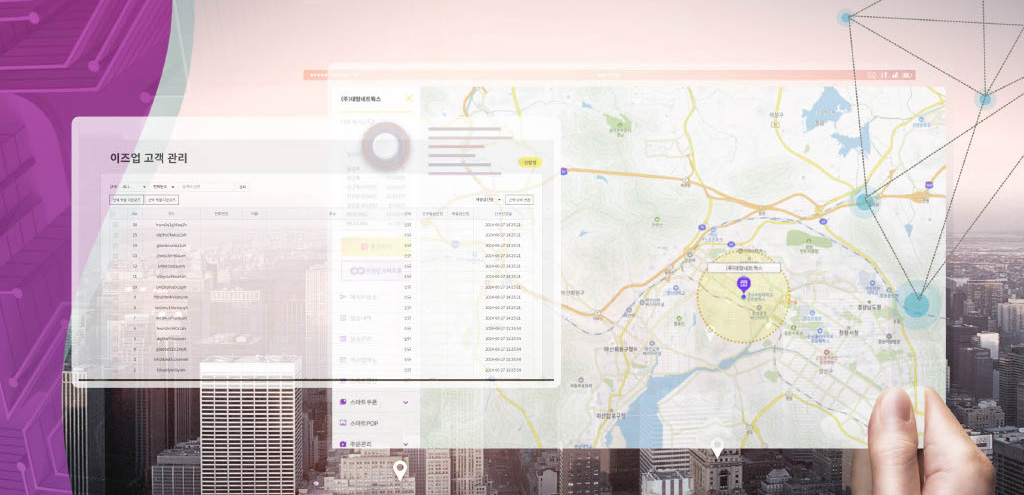Click the (주)대명네트웍스 label on the map
Image resolution: width=1024 pixels, height=495 pixels.
(x=744, y=268)
